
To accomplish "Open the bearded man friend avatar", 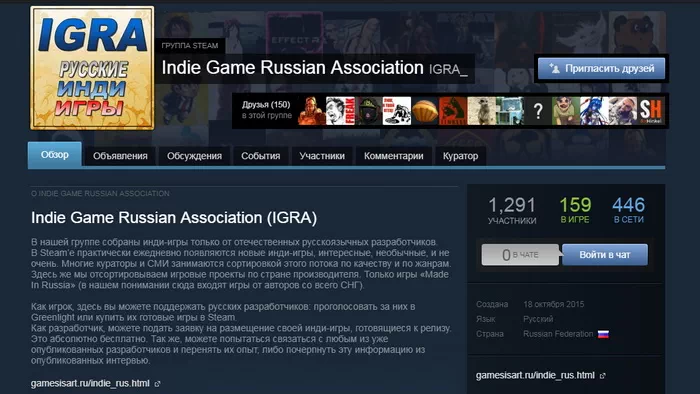I will 623,111.
